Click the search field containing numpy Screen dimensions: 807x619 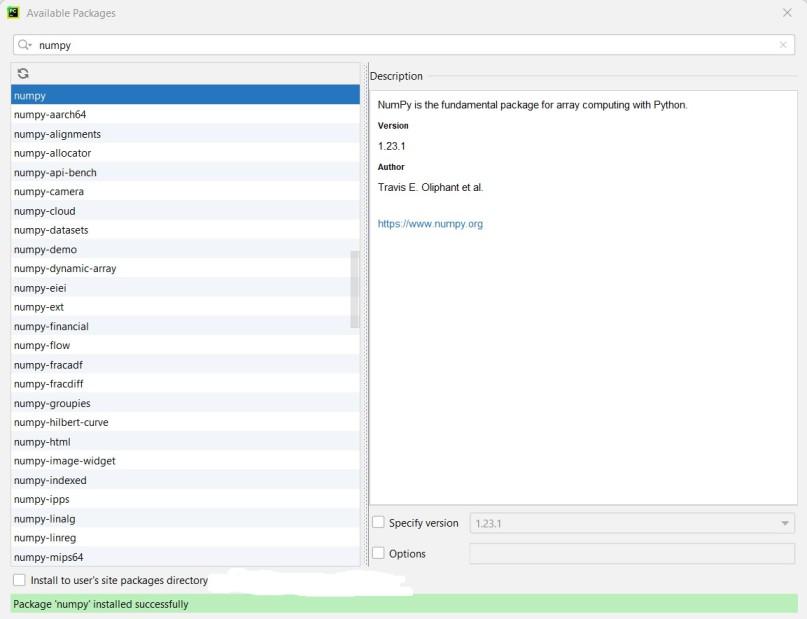click(x=404, y=45)
